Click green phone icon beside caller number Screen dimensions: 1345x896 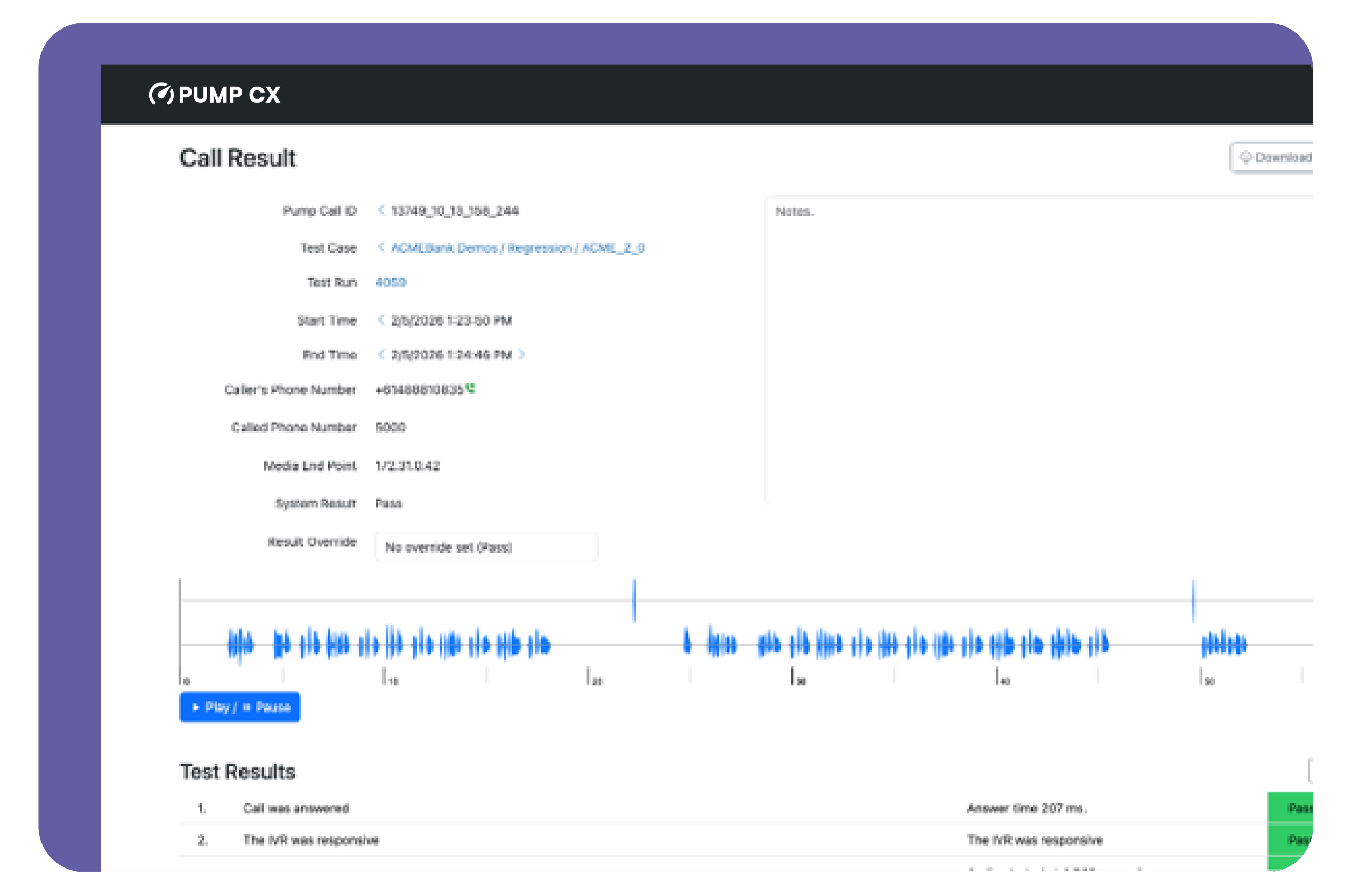[470, 388]
